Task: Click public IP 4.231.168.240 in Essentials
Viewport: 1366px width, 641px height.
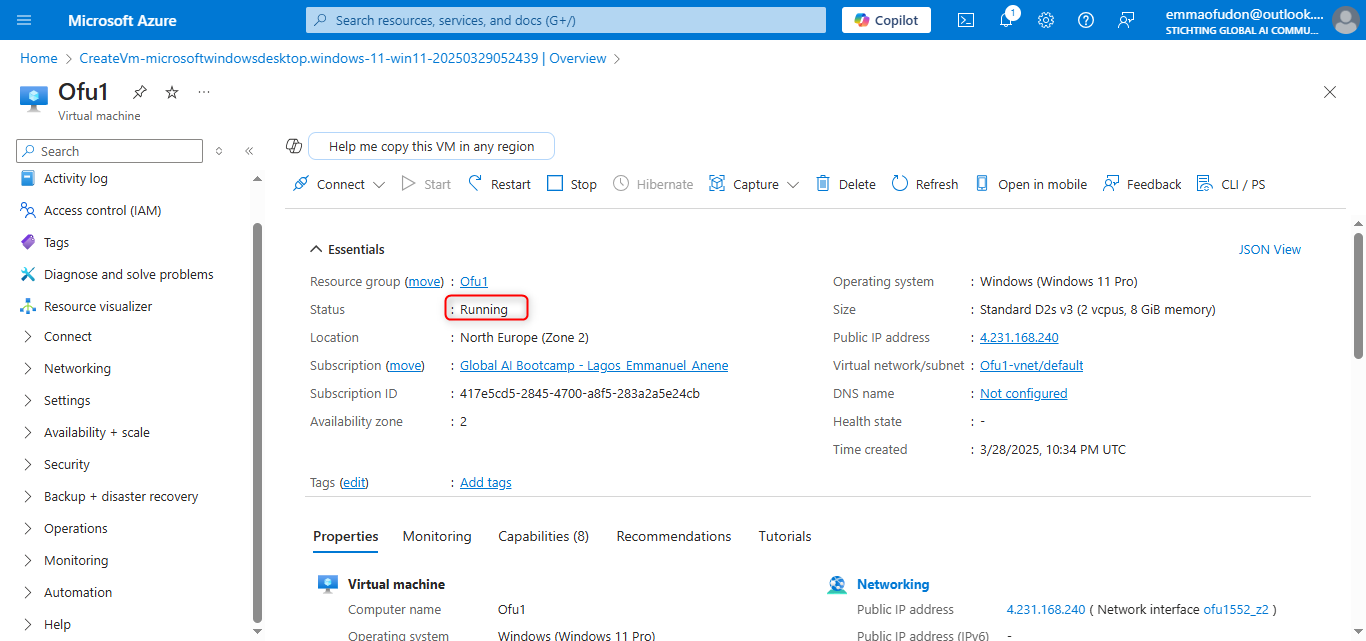Action: pyautogui.click(x=1019, y=338)
